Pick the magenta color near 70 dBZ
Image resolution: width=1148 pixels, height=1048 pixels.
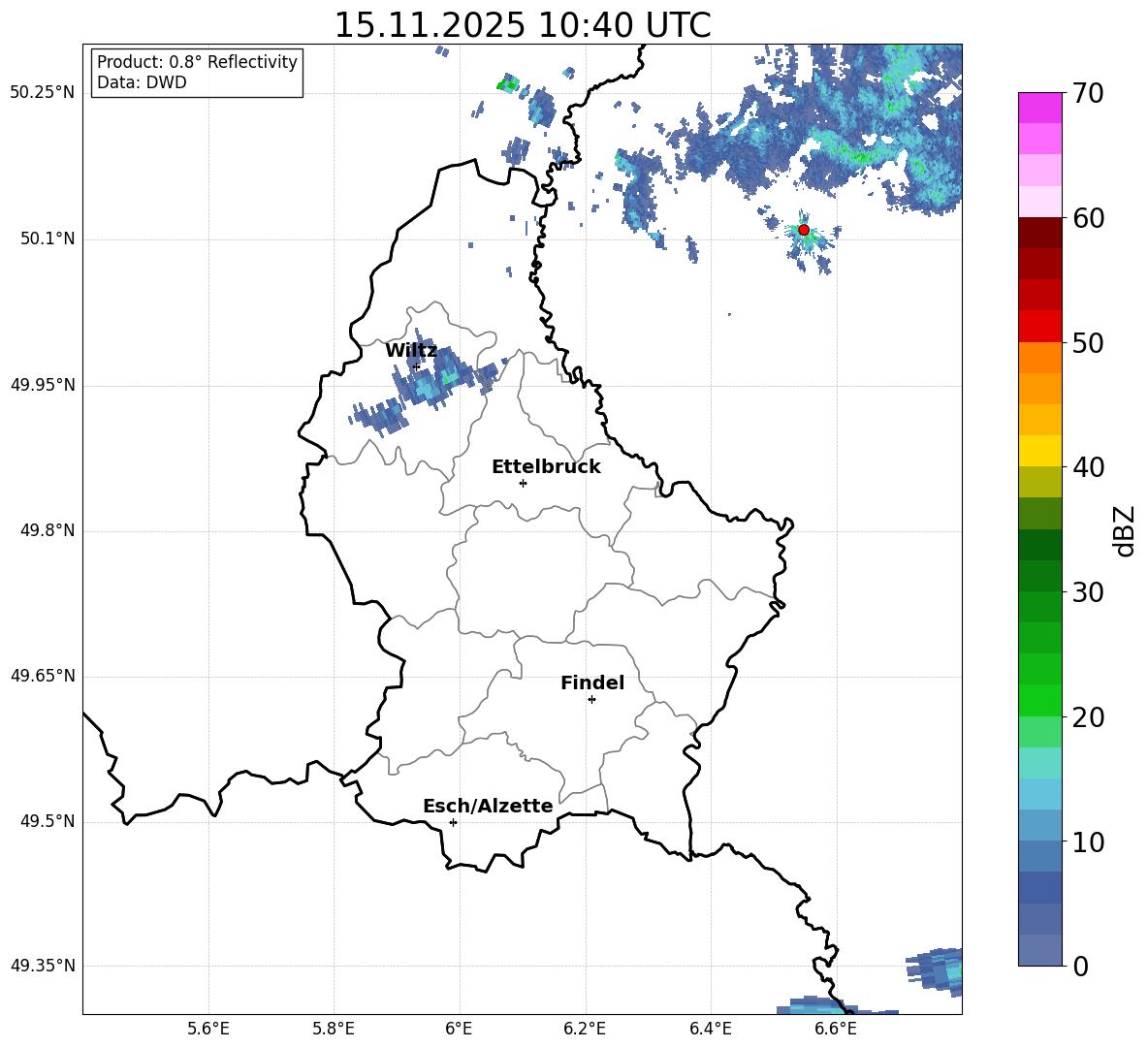pyautogui.click(x=1039, y=108)
